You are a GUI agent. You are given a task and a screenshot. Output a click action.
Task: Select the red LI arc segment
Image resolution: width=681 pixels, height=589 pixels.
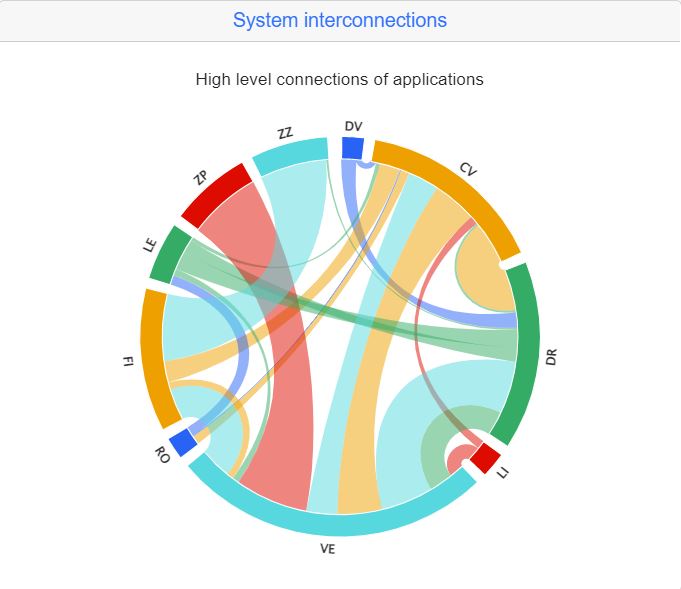(x=486, y=458)
